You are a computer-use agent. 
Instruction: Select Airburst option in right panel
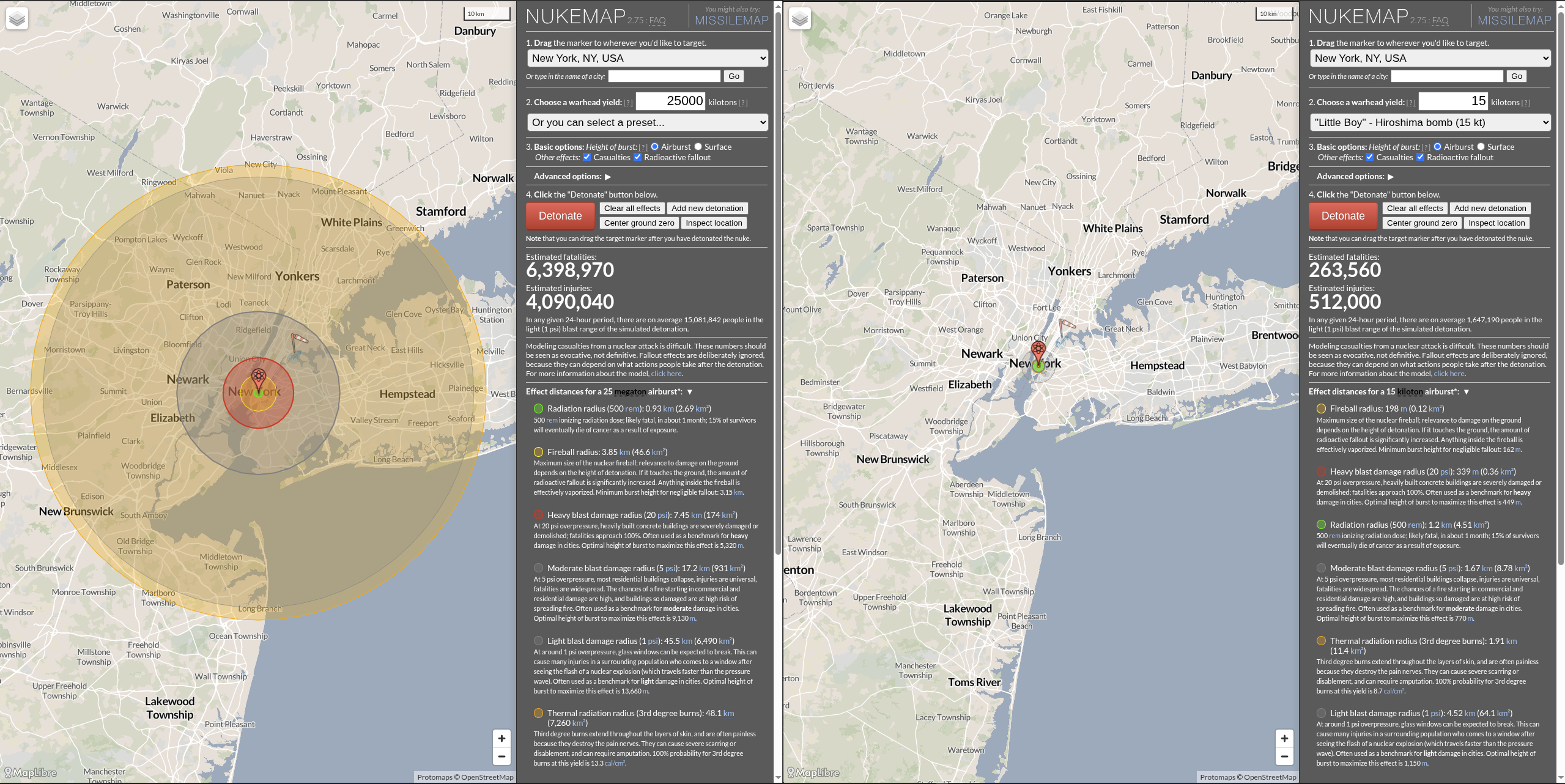(x=1438, y=147)
